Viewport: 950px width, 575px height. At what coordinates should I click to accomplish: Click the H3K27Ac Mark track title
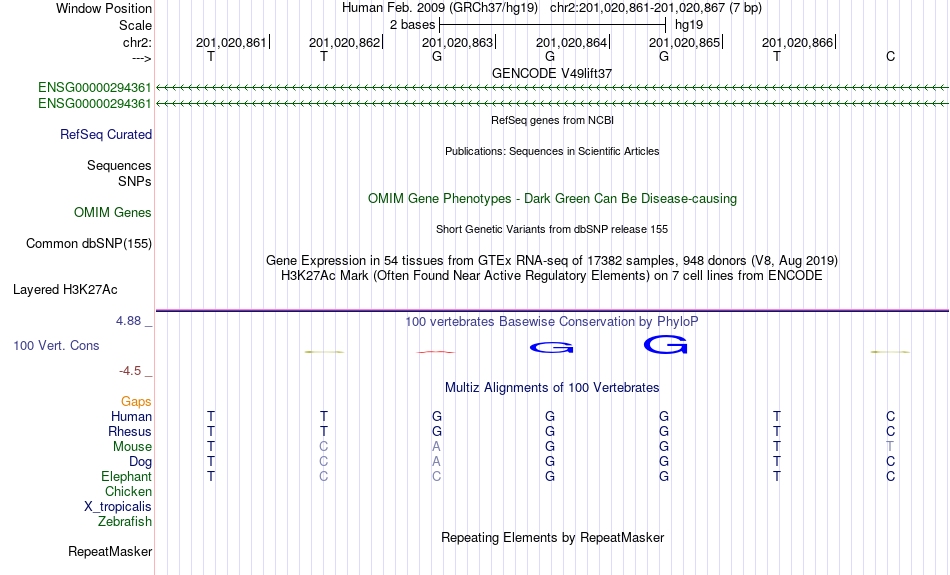point(552,276)
